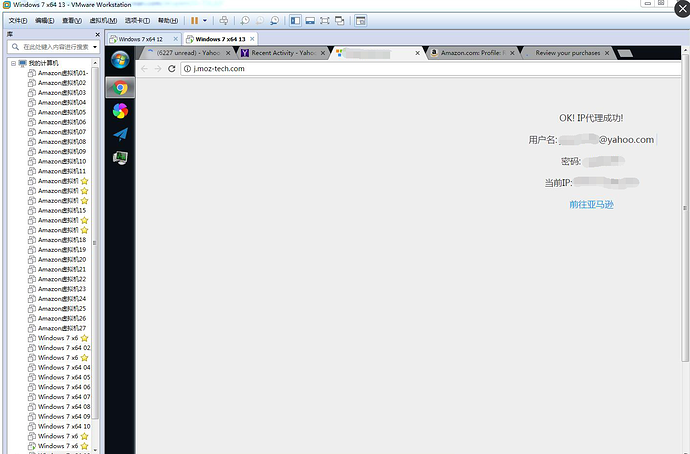Click the paper plane icon in guest taskbar
Screen dimensions: 690x454
point(120,133)
